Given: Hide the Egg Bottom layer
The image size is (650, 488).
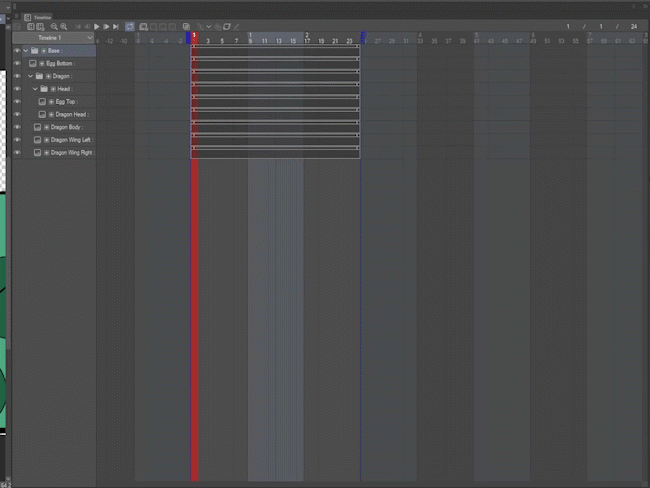Looking at the screenshot, I should tap(17, 63).
